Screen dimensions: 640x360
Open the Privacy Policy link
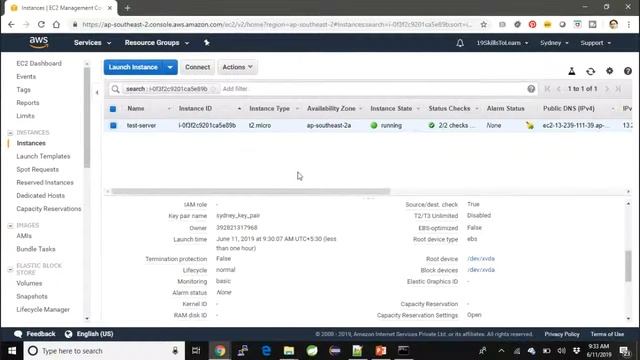[562, 334]
